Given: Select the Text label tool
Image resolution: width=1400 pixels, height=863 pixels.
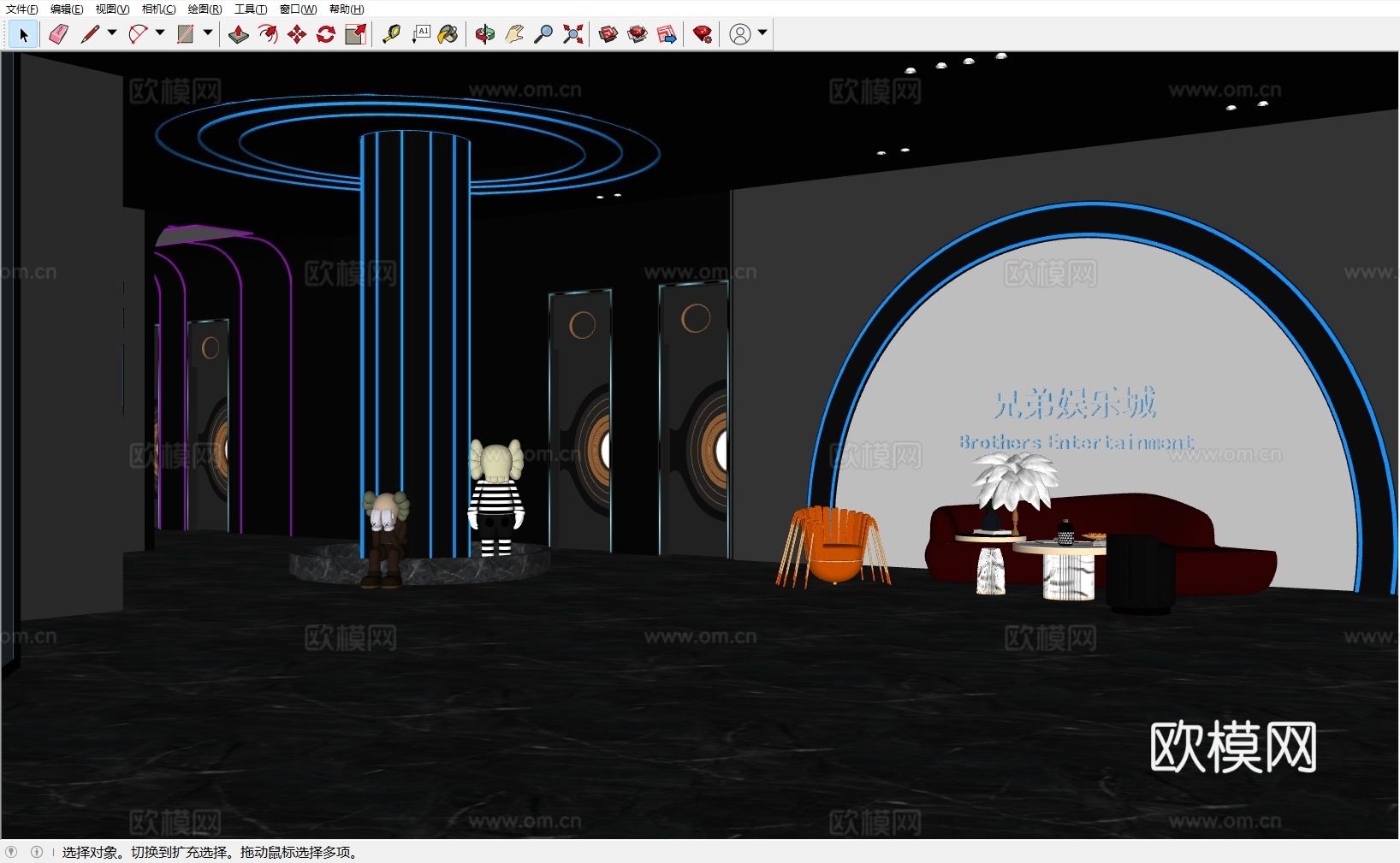Looking at the screenshot, I should coord(420,34).
